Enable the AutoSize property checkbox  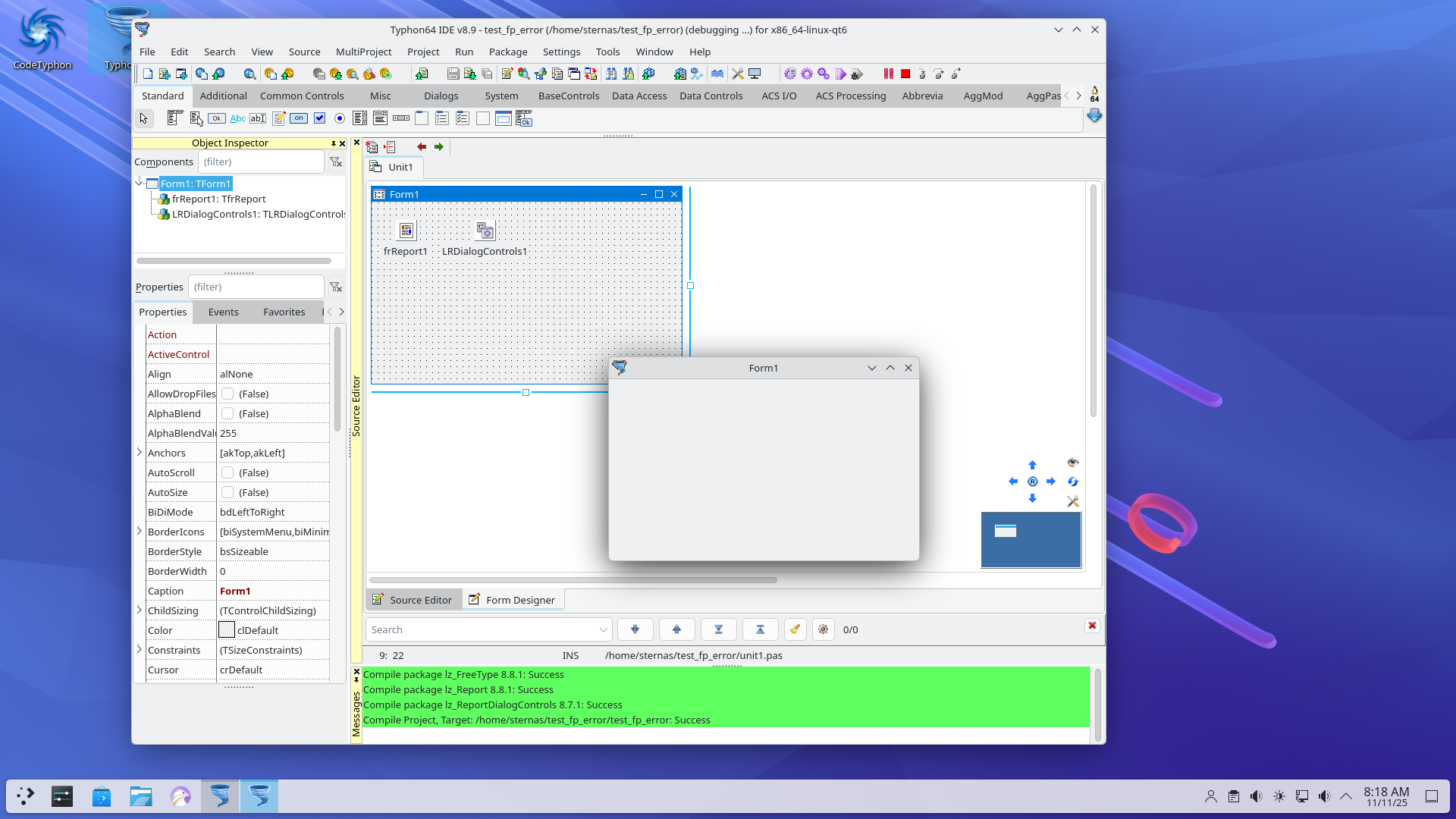227,492
